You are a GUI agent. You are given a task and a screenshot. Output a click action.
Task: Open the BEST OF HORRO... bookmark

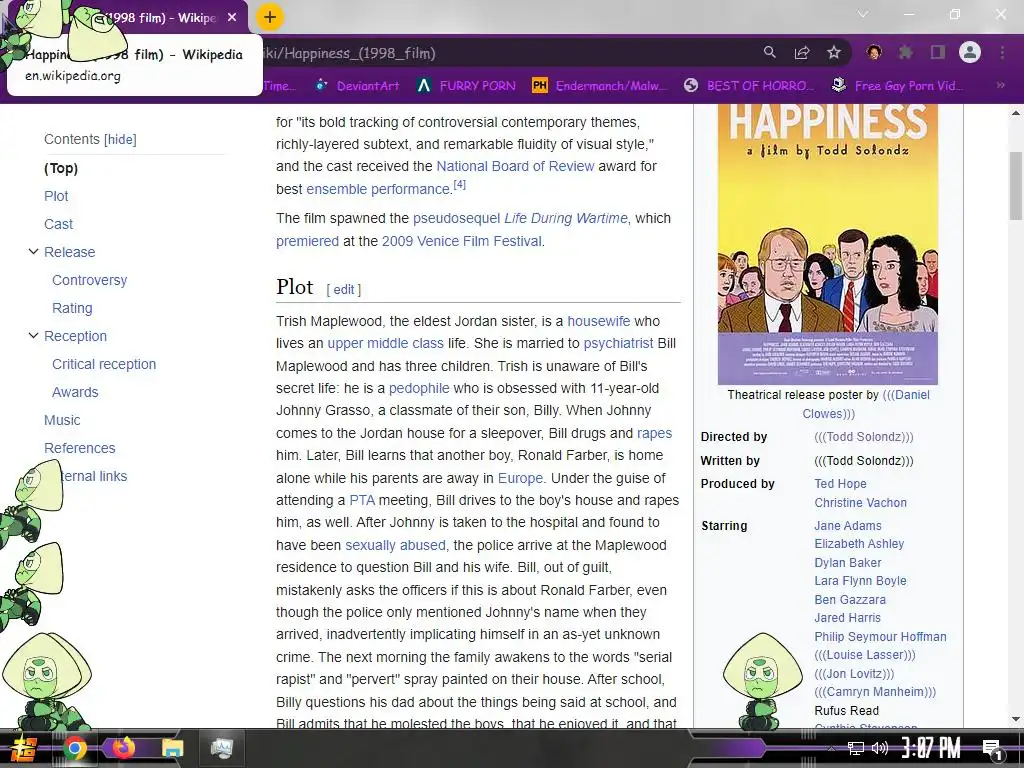[x=749, y=86]
